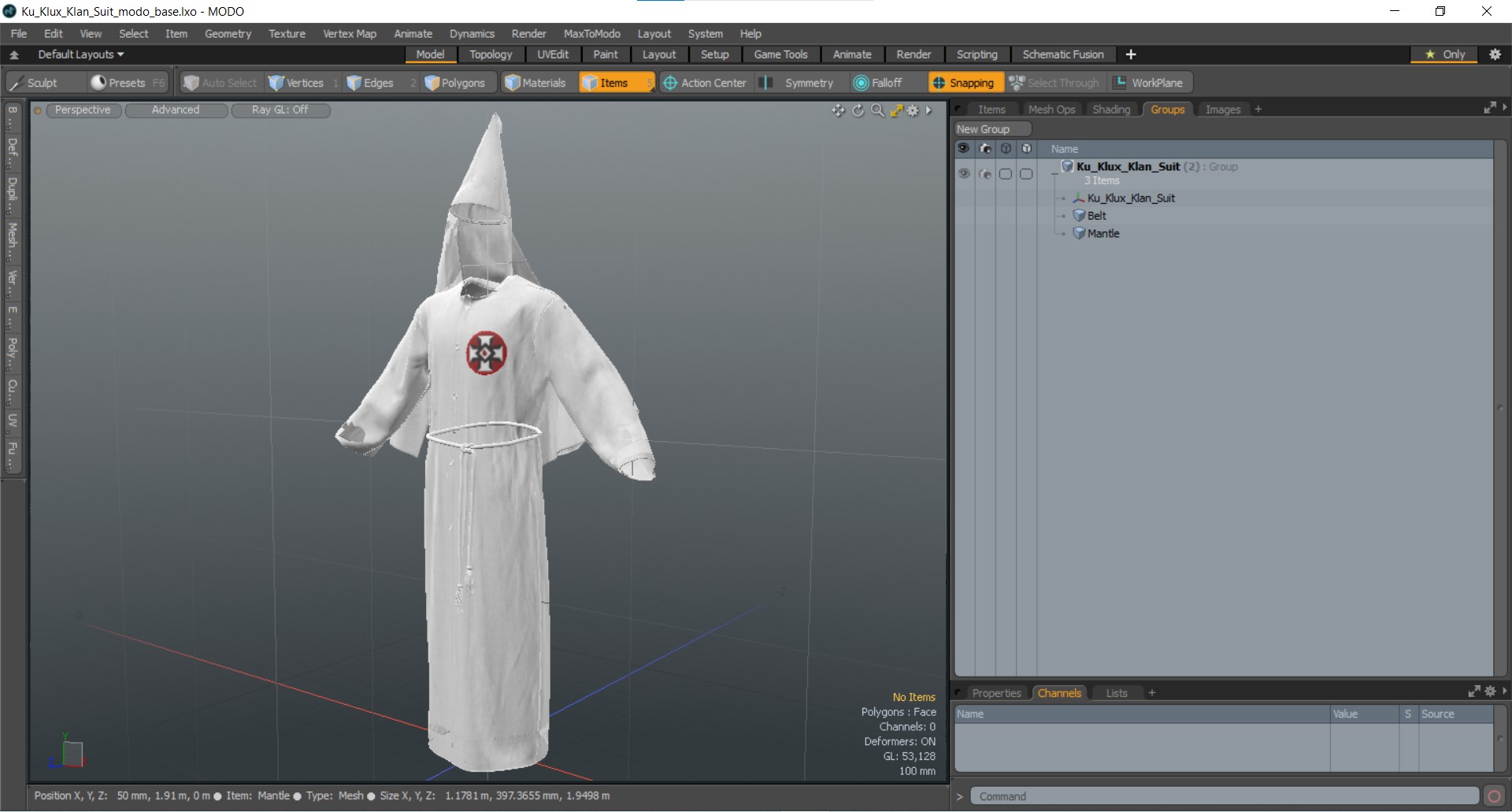Viewport: 1512px width, 812px height.
Task: Click the home layout icon
Action: coord(14,54)
